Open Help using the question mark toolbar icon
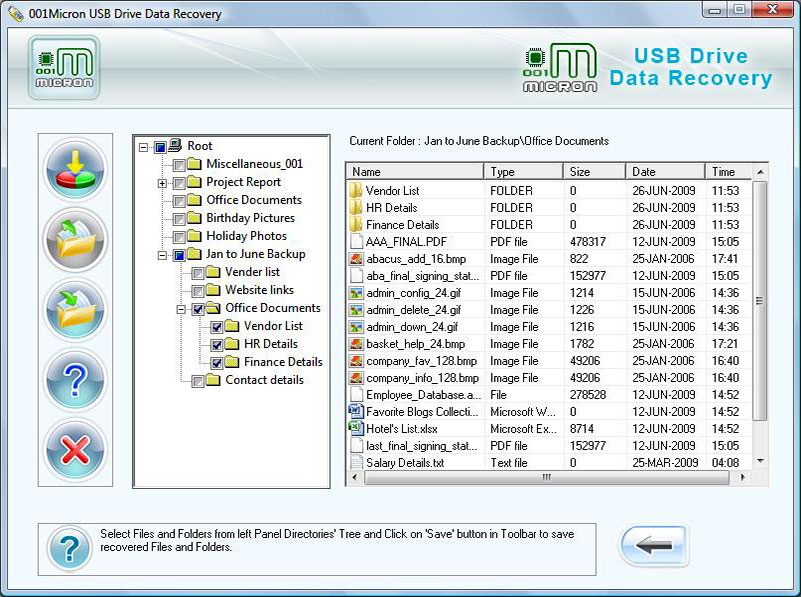The height and width of the screenshot is (597, 801). [75, 380]
